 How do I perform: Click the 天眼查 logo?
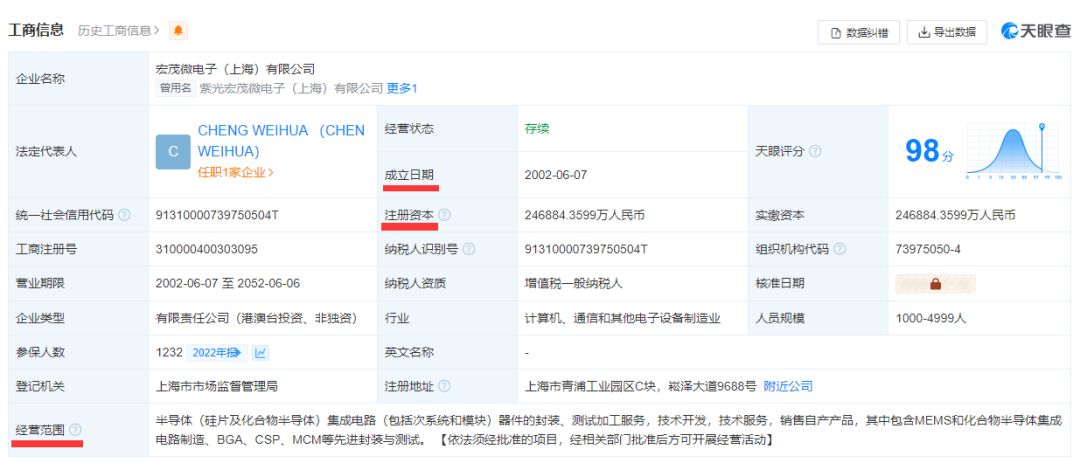pyautogui.click(x=1036, y=31)
